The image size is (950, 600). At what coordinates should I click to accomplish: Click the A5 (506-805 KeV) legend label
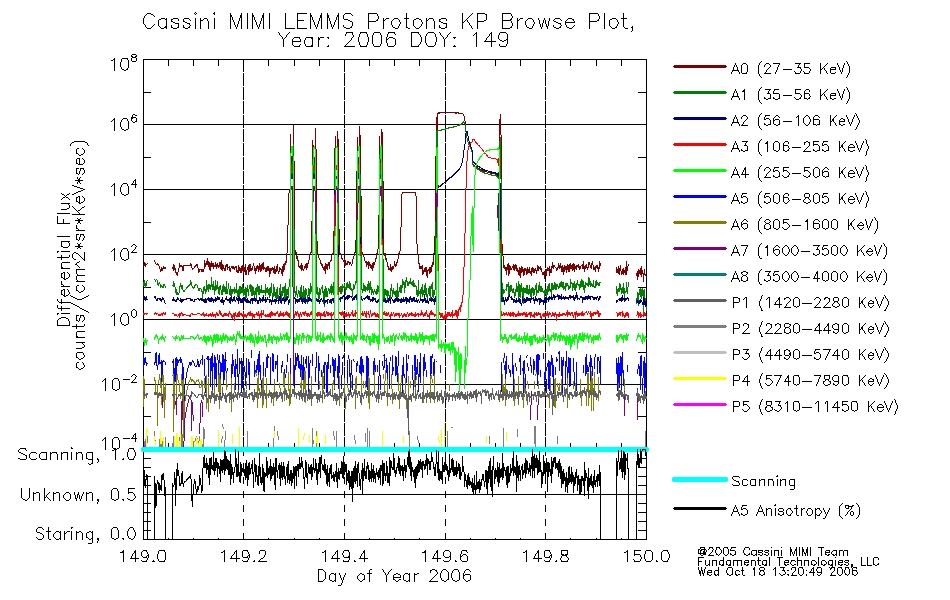point(800,199)
